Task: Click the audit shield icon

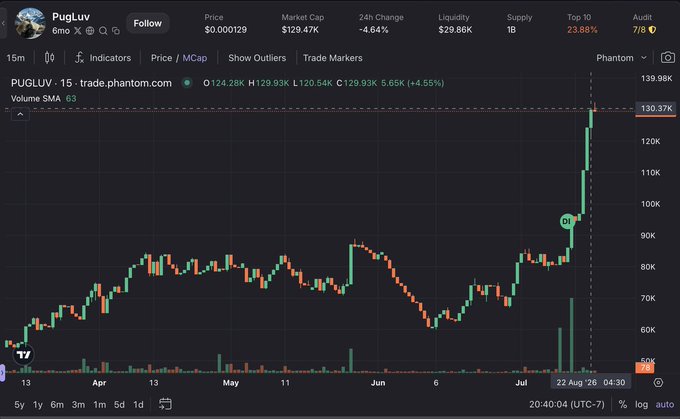Action: [652, 30]
